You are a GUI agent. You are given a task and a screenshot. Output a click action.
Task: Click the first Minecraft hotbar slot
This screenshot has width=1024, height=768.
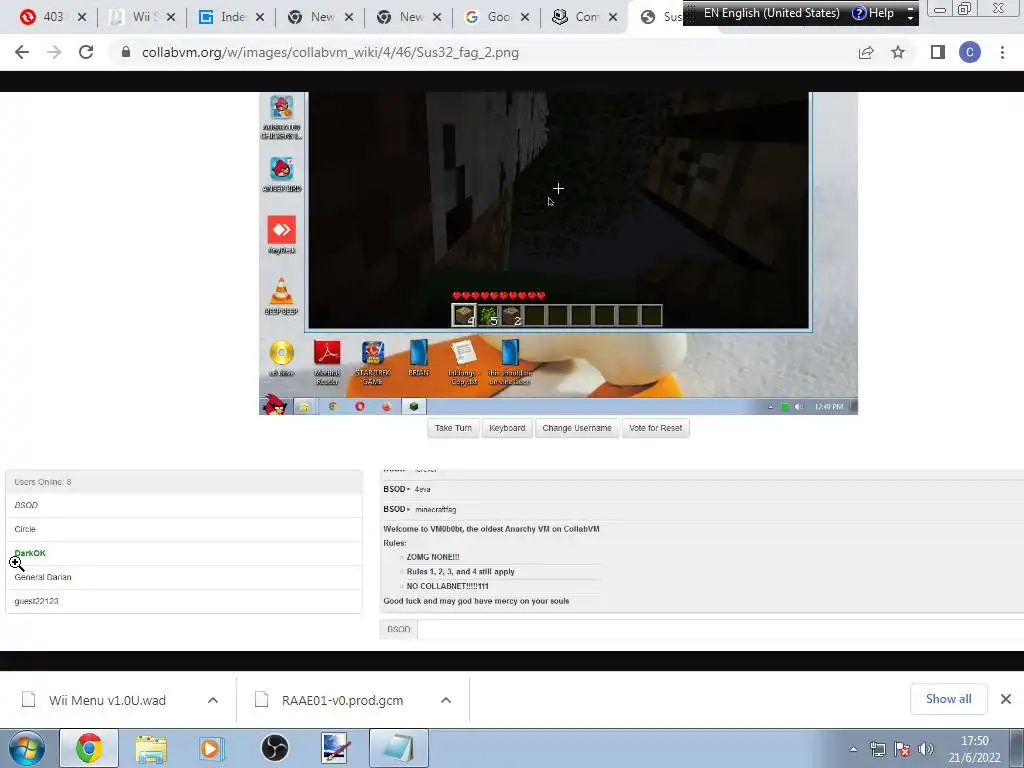click(x=464, y=315)
